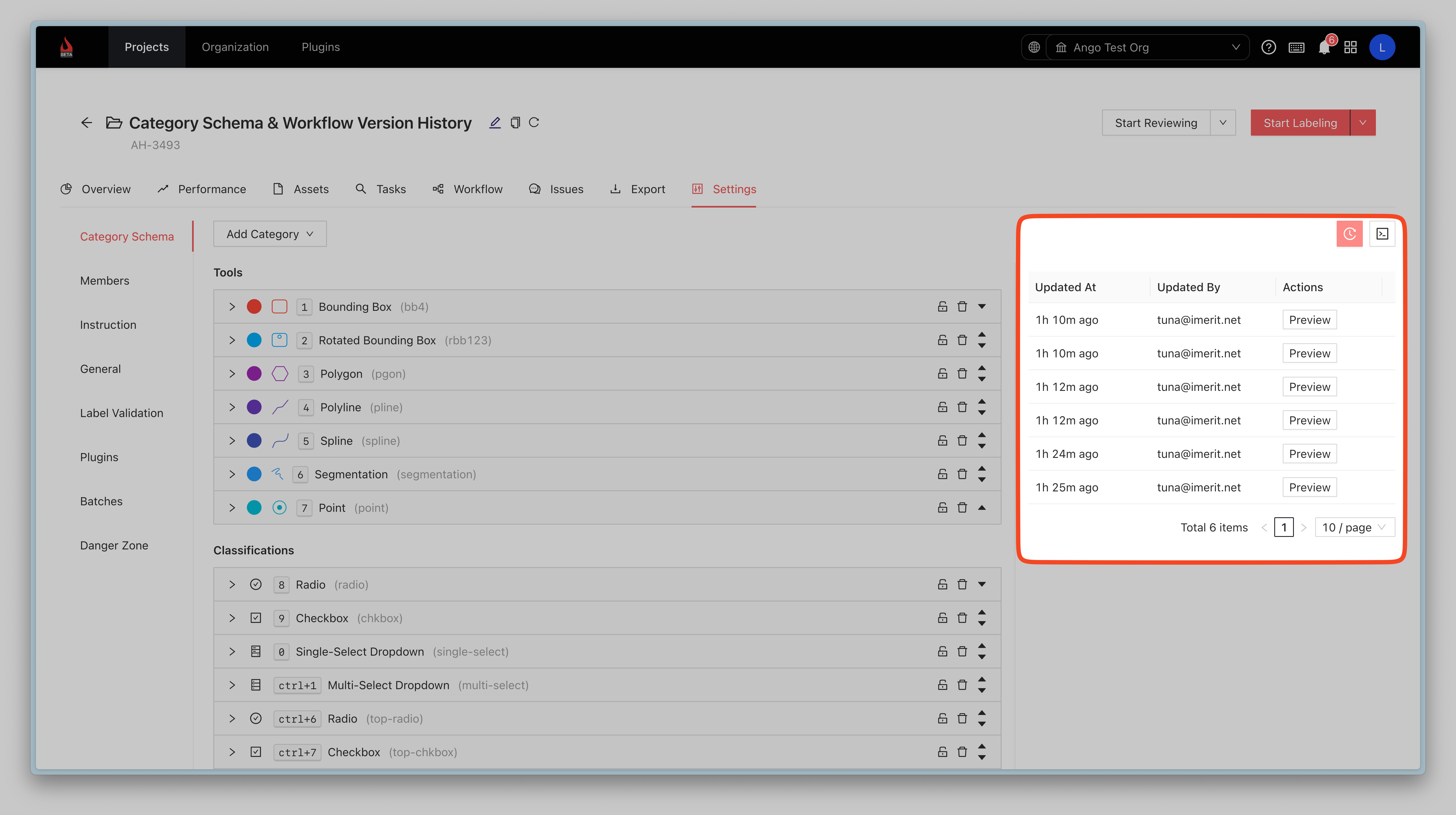Open the Add Category dropdown
Image resolution: width=1456 pixels, height=815 pixels.
point(270,234)
